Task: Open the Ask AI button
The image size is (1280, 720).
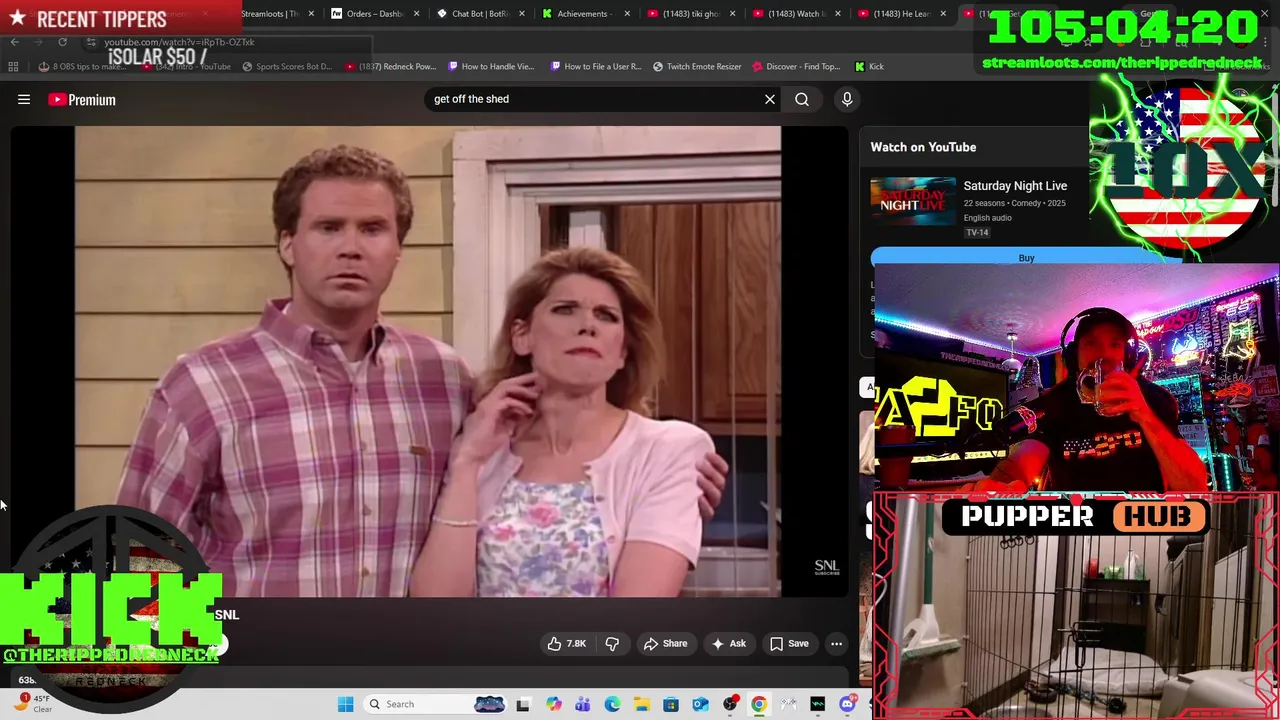Action: pyautogui.click(x=728, y=644)
